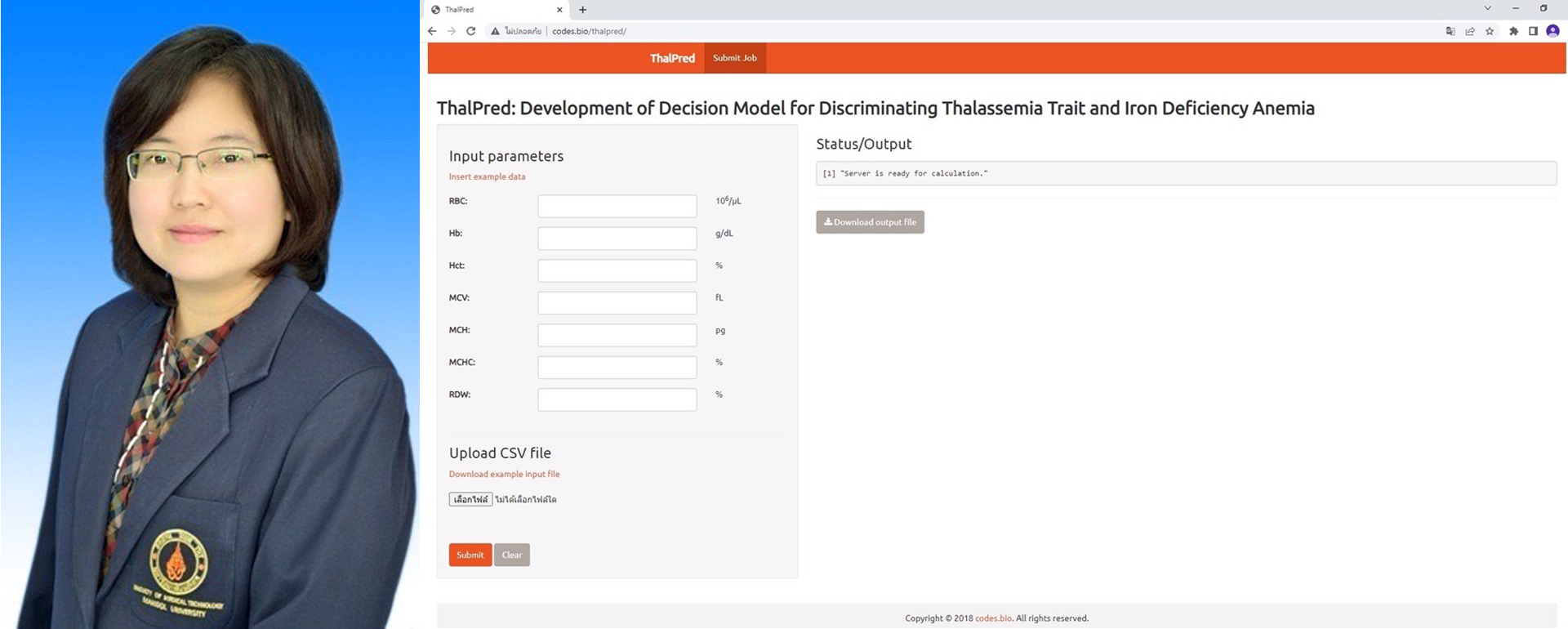This screenshot has width=1568, height=629.
Task: Open the browser side panel icon
Action: [x=1533, y=31]
